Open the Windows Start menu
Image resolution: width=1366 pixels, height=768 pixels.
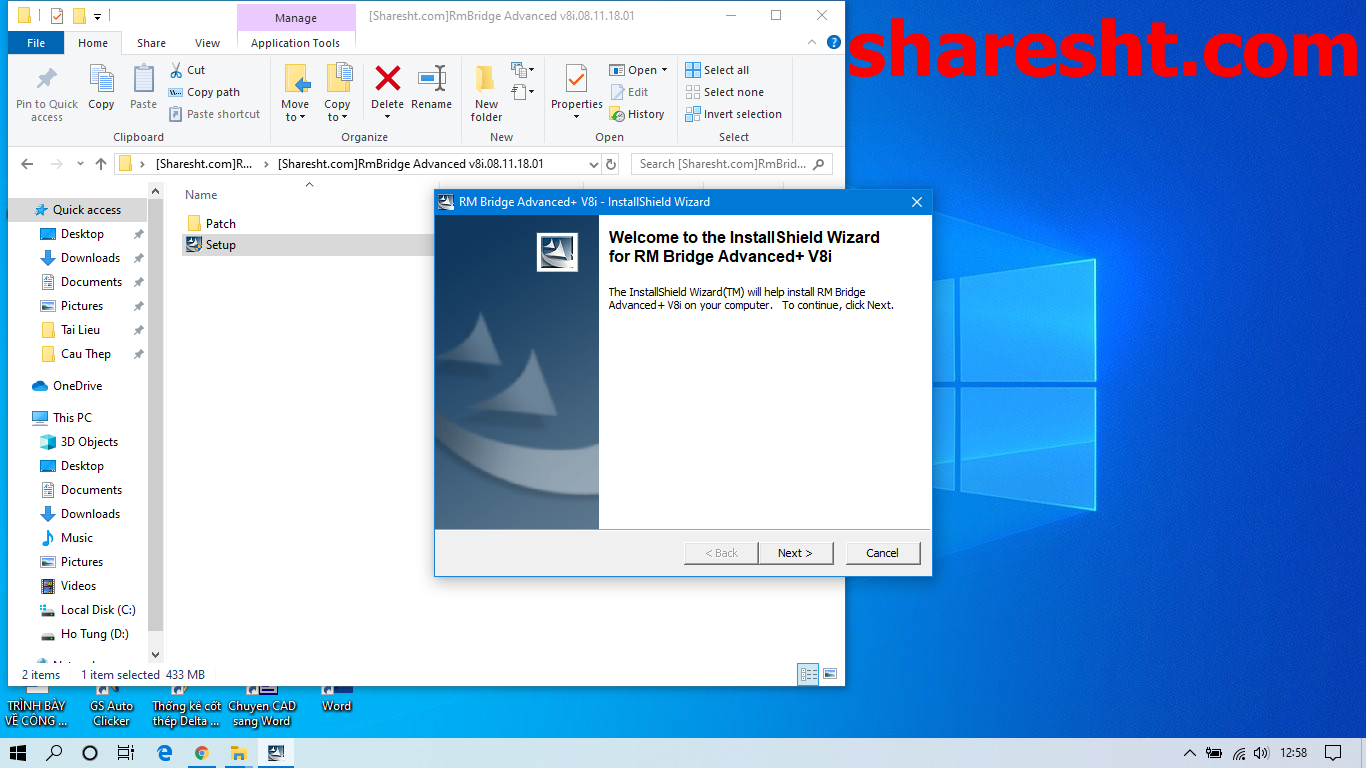pyautogui.click(x=18, y=753)
